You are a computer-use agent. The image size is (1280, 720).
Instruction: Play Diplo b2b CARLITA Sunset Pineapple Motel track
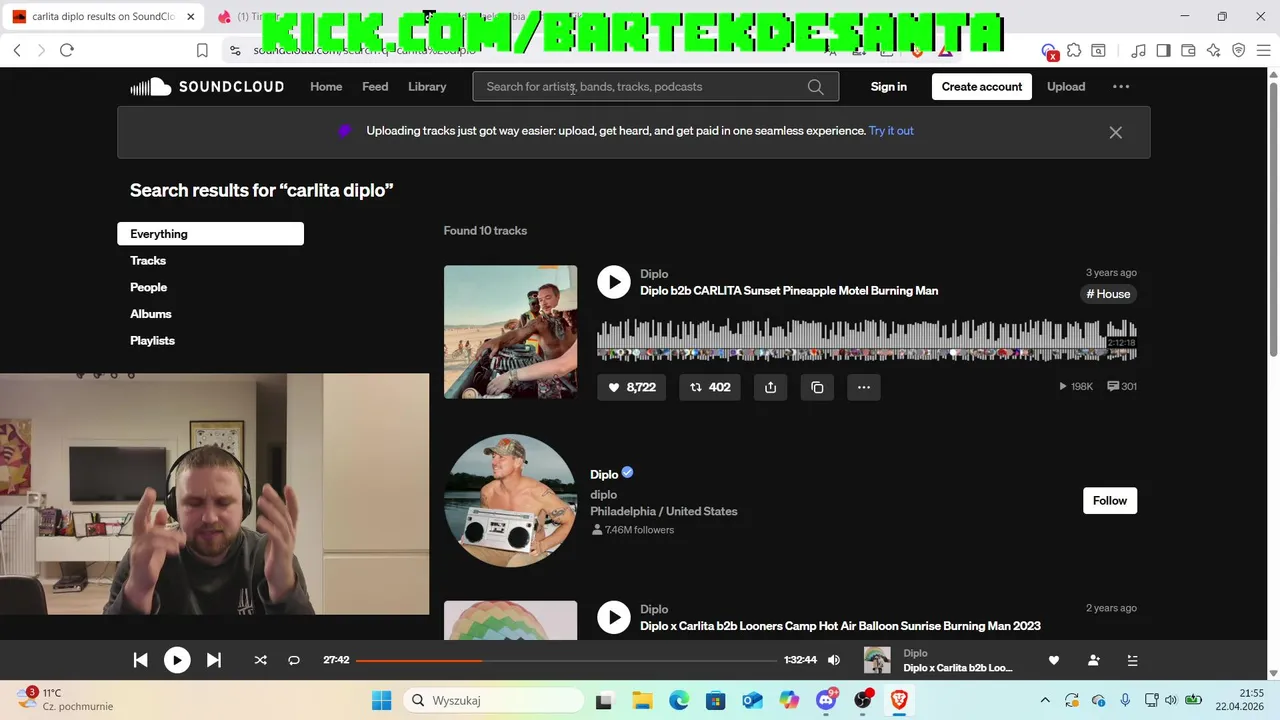(x=614, y=282)
